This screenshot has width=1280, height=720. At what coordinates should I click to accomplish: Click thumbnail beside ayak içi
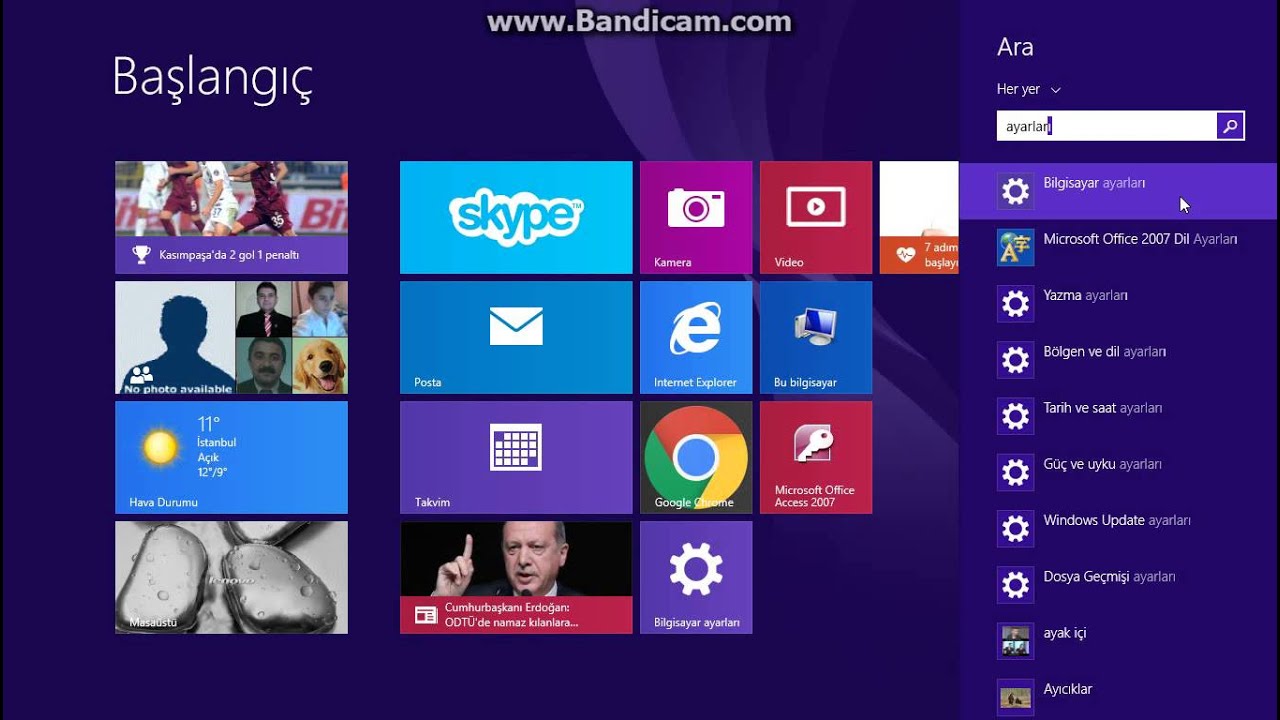coord(1015,640)
